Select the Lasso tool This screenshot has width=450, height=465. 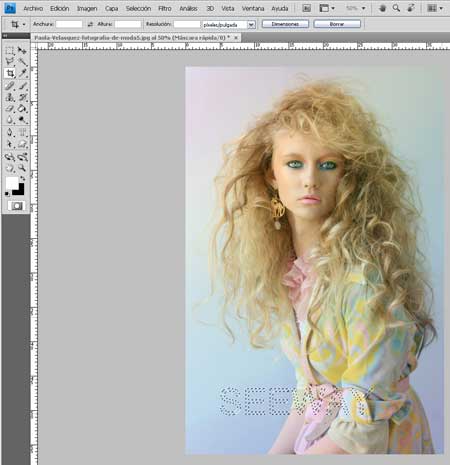coord(10,62)
